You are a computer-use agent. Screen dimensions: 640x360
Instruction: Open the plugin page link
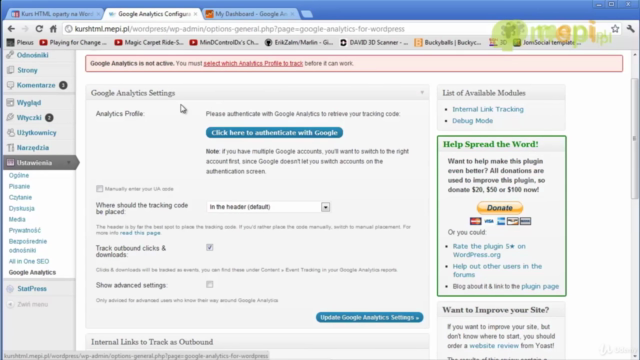tap(540, 286)
